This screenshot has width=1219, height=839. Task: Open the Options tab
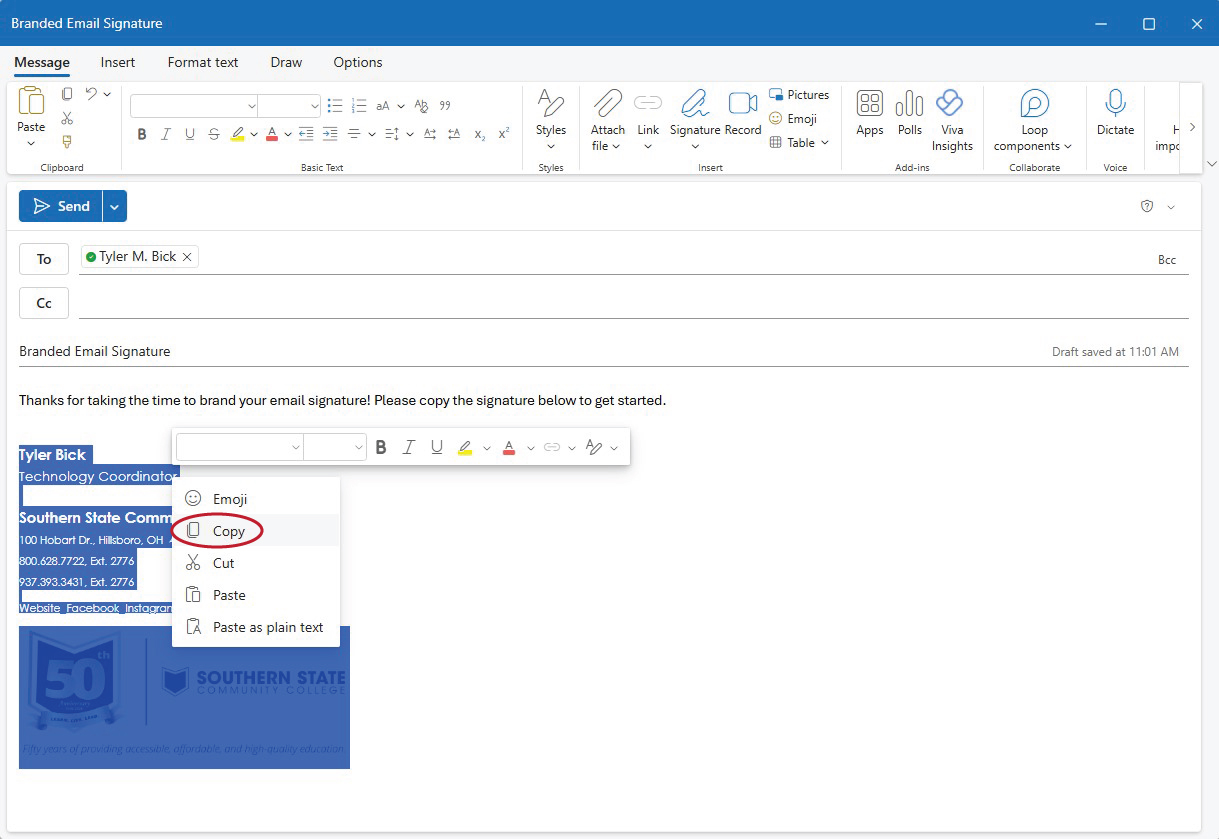pyautogui.click(x=358, y=62)
